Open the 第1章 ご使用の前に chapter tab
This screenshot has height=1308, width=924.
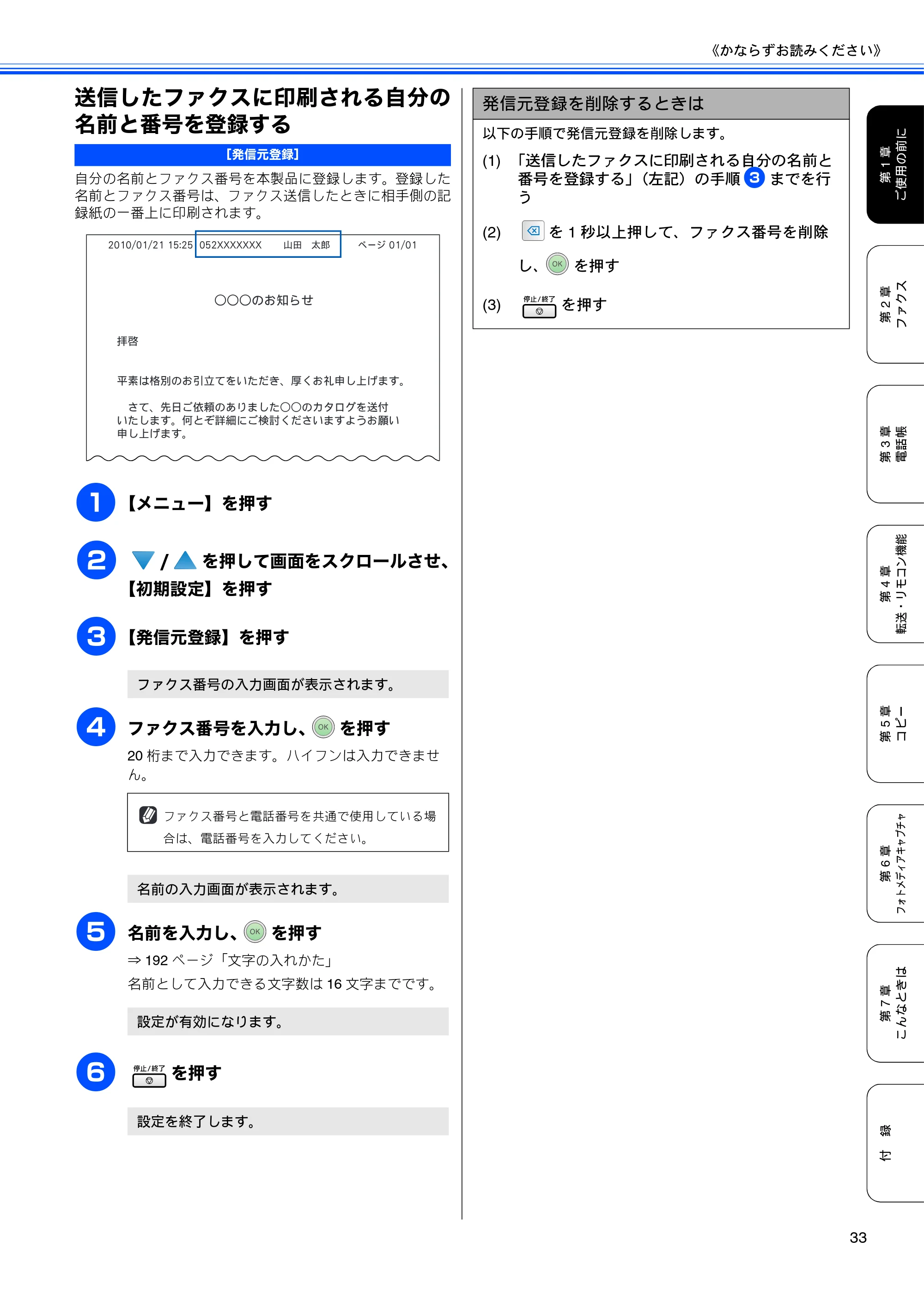coord(895,164)
